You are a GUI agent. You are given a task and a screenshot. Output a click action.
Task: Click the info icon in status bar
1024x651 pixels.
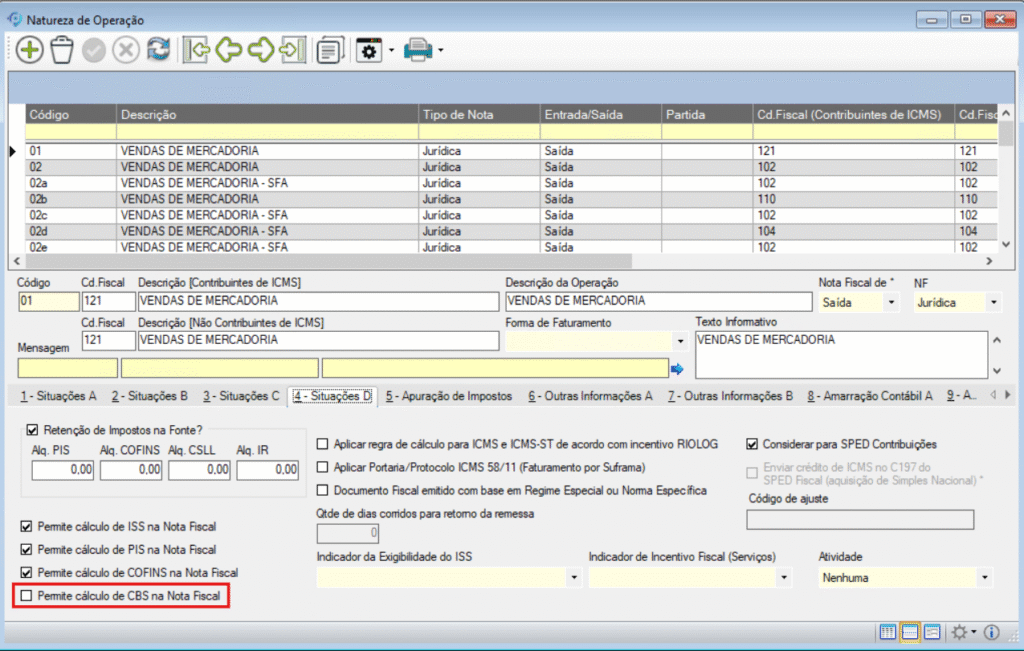(x=992, y=632)
